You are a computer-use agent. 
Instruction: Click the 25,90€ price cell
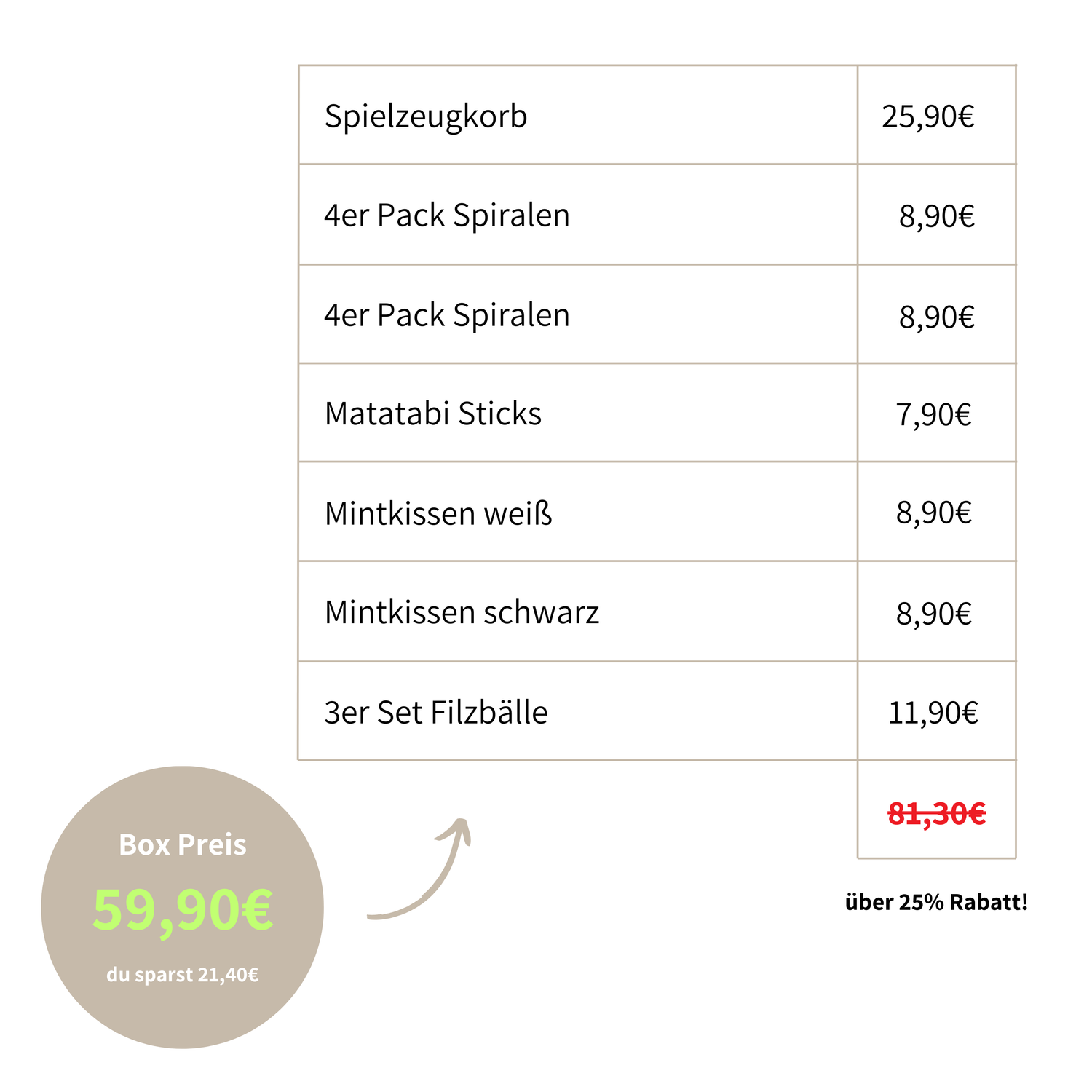click(928, 116)
